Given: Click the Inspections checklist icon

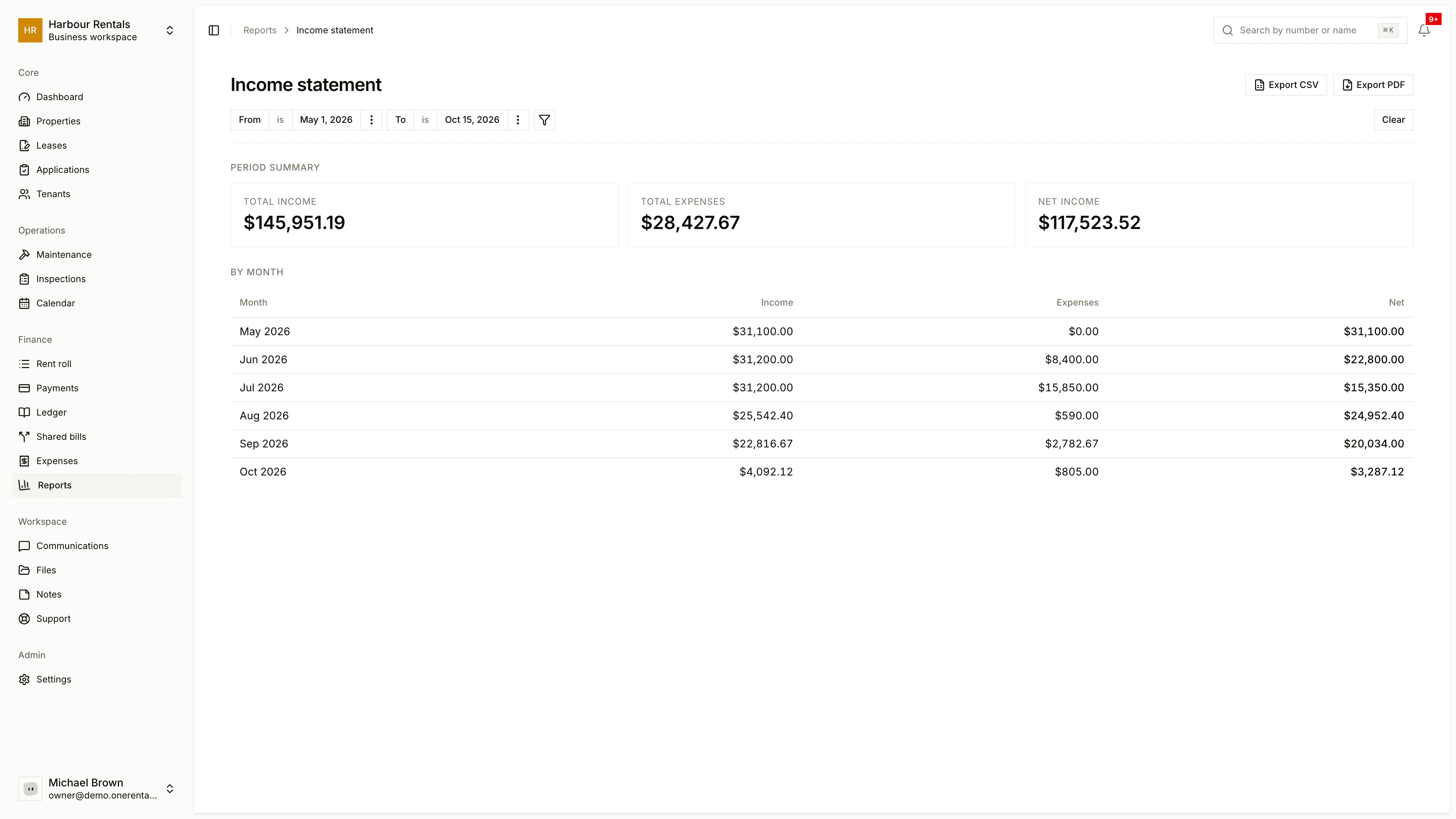Looking at the screenshot, I should [24, 279].
